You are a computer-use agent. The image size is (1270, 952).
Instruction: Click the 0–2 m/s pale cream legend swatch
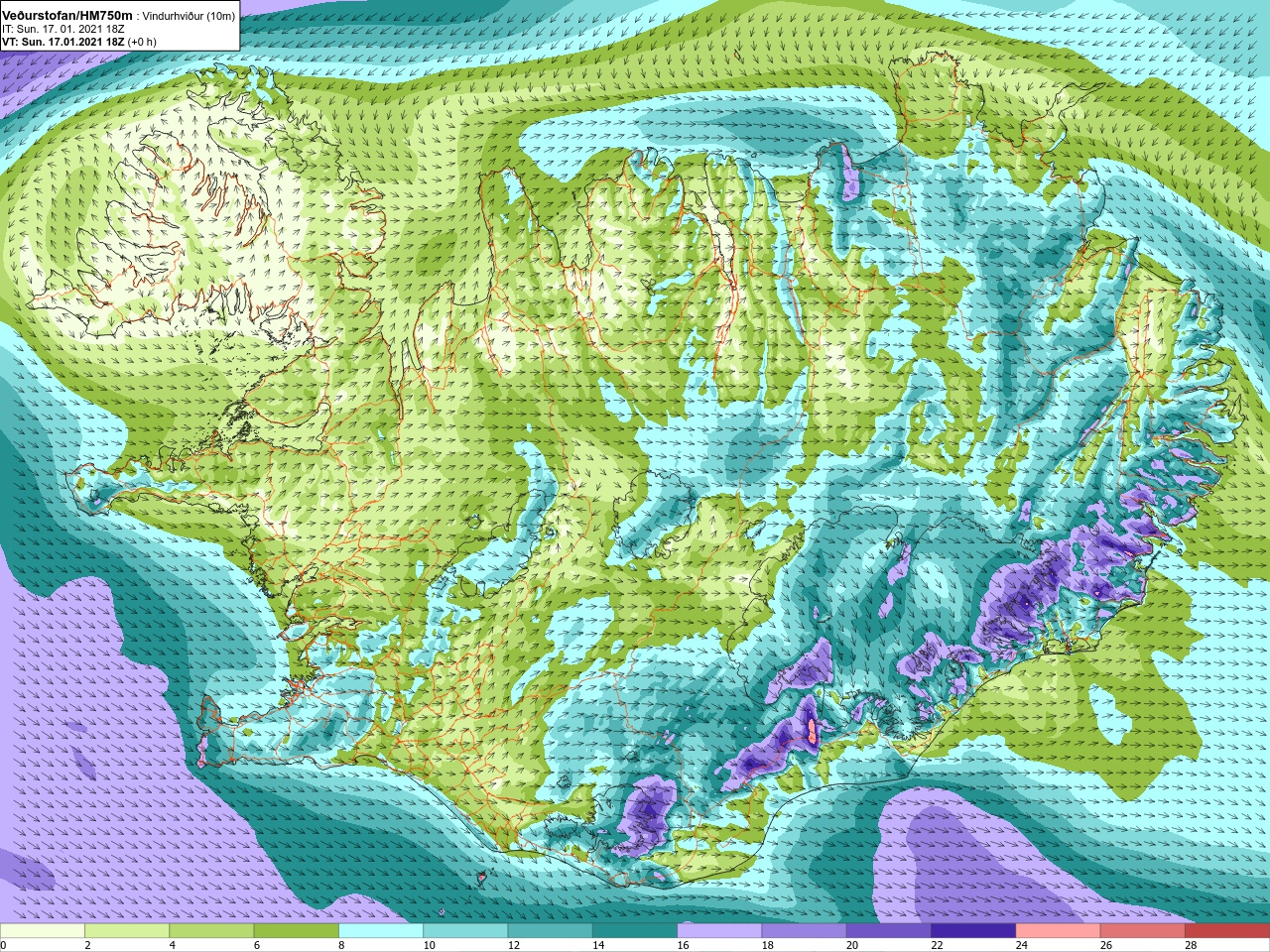[x=43, y=931]
